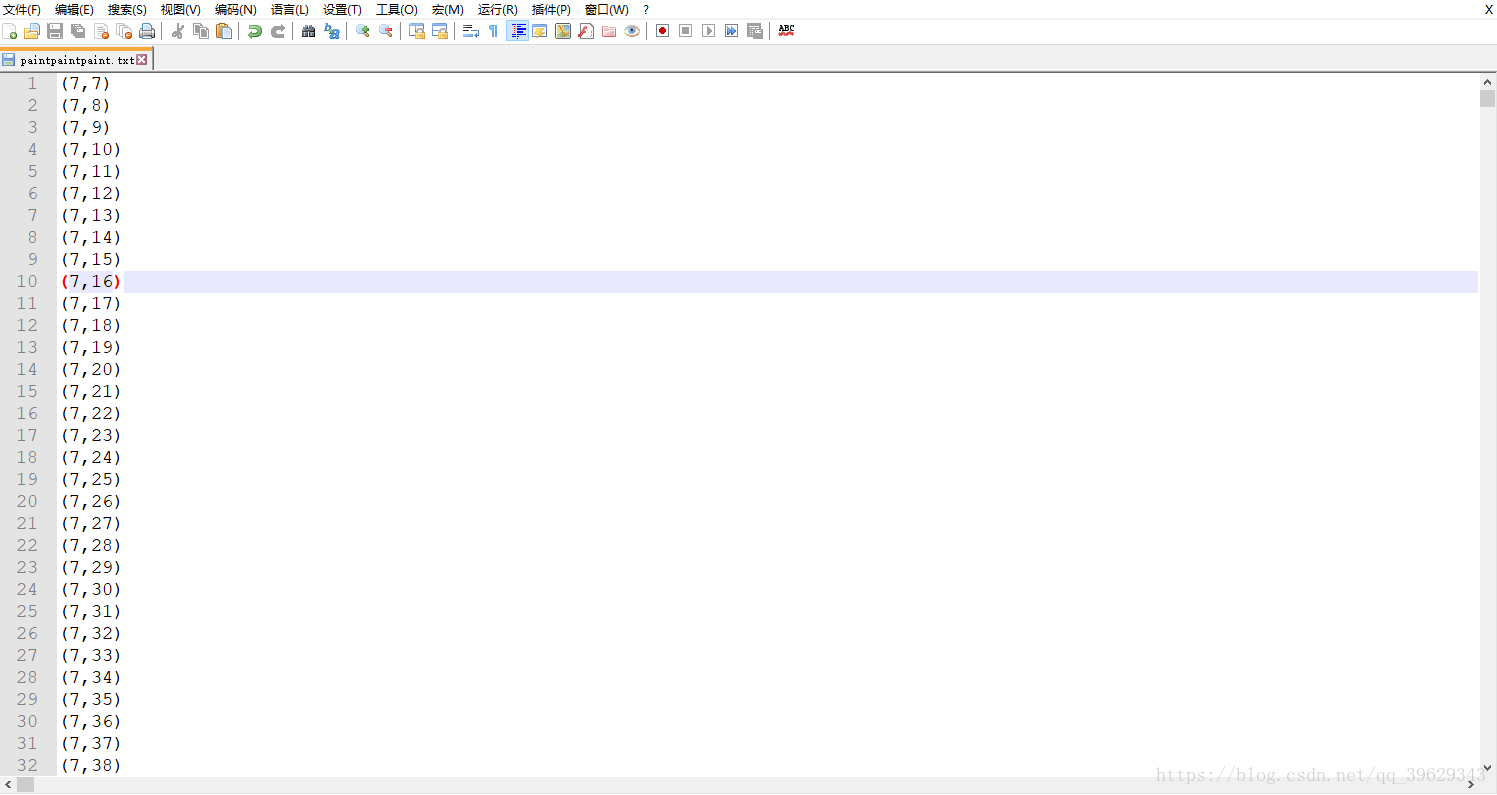Click line number 27 in margin
This screenshot has width=1497, height=795.
pos(27,655)
